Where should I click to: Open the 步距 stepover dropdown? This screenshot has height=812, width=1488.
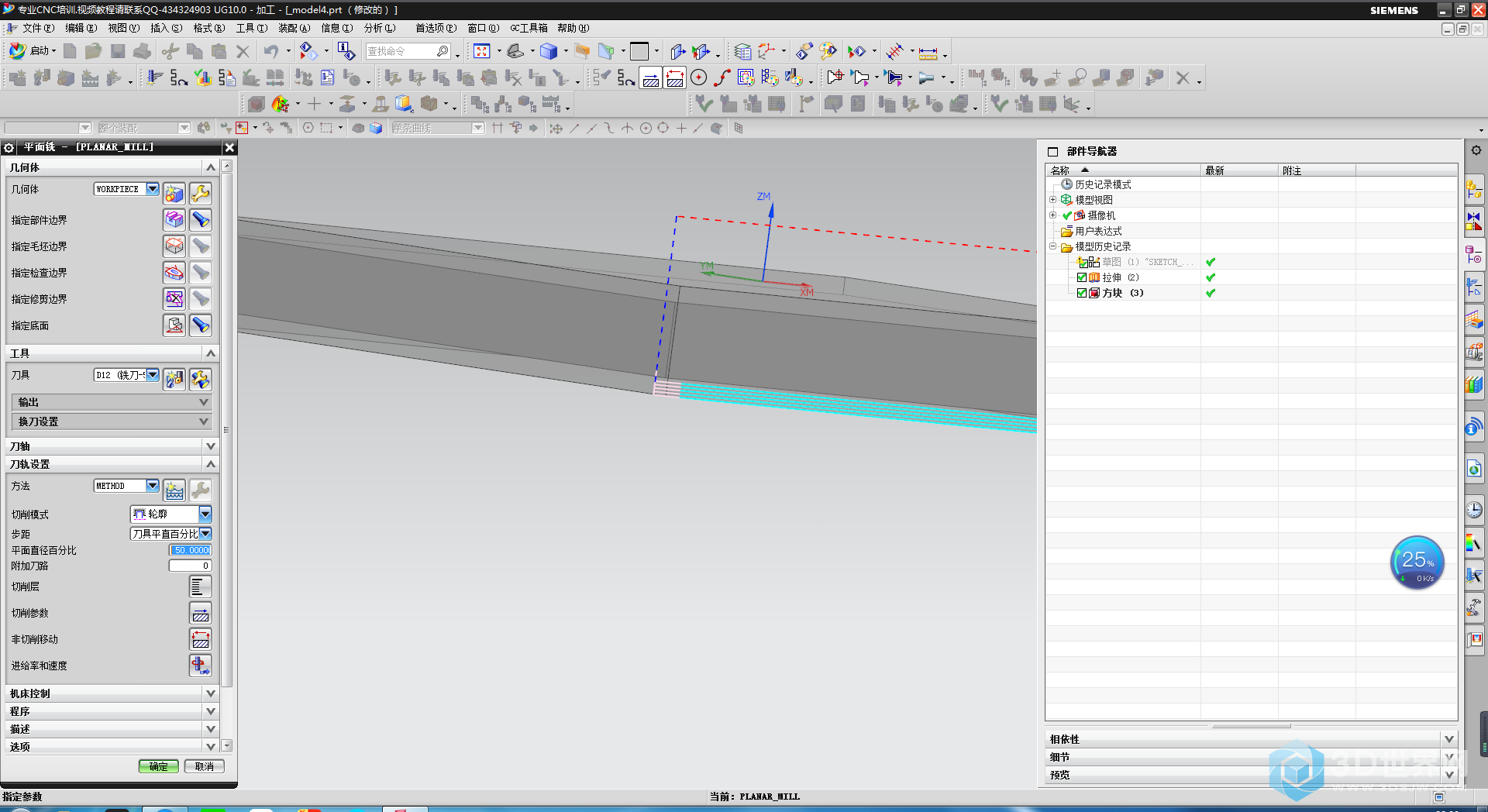pyautogui.click(x=205, y=534)
